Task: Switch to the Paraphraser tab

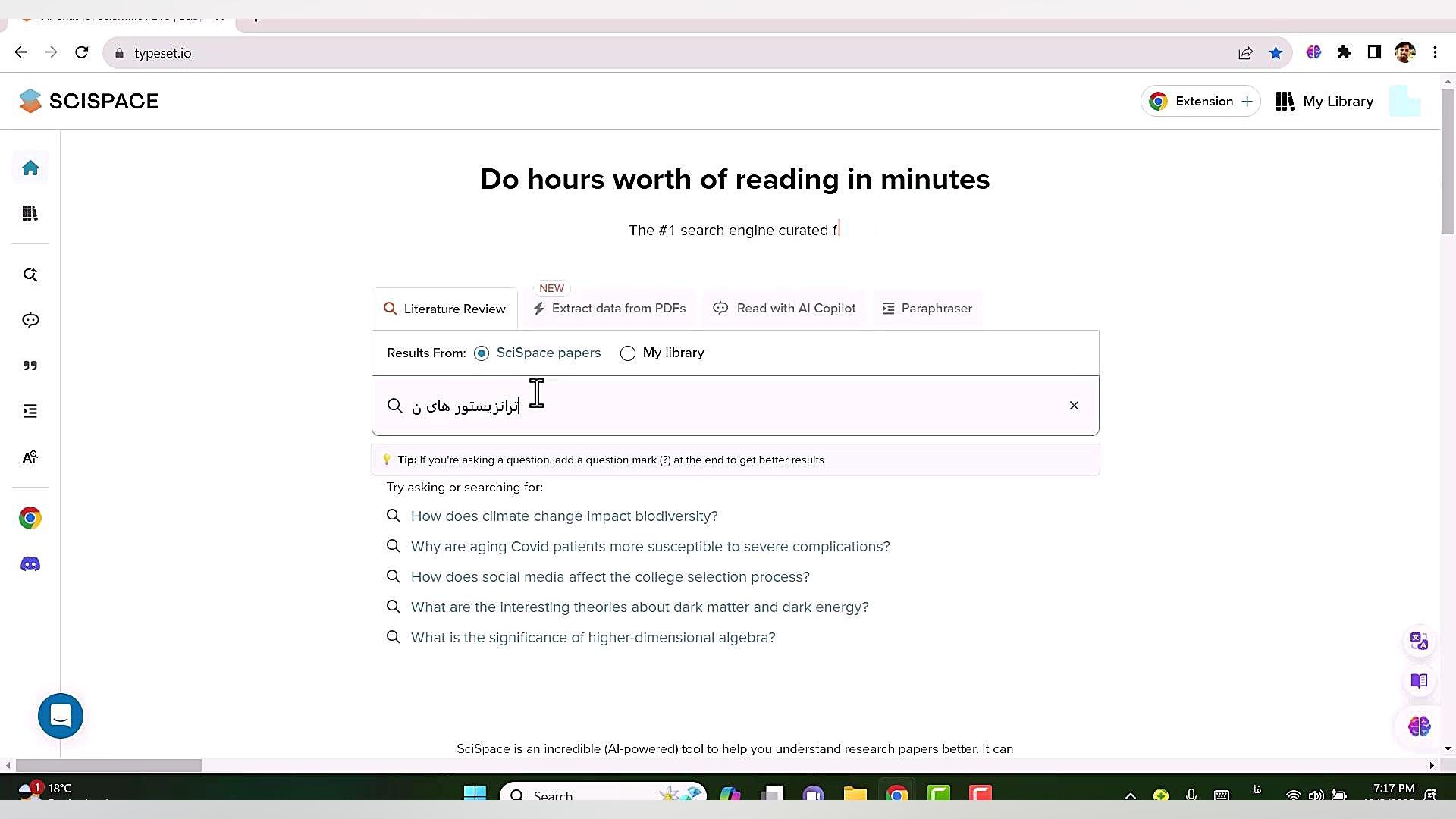Action: [927, 309]
